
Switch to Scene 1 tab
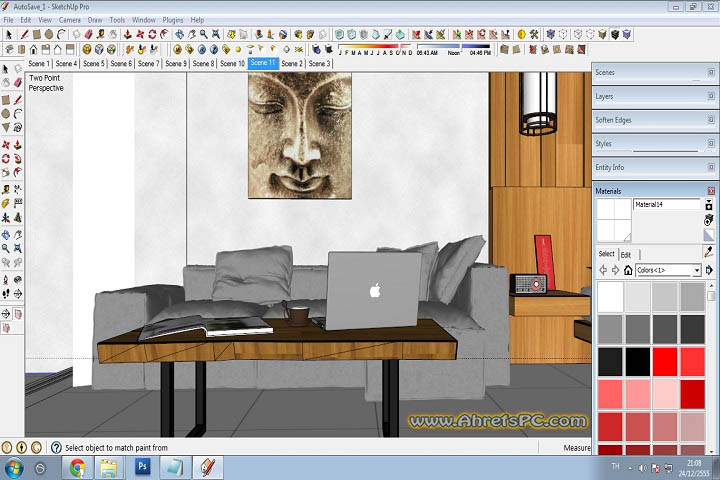39,63
